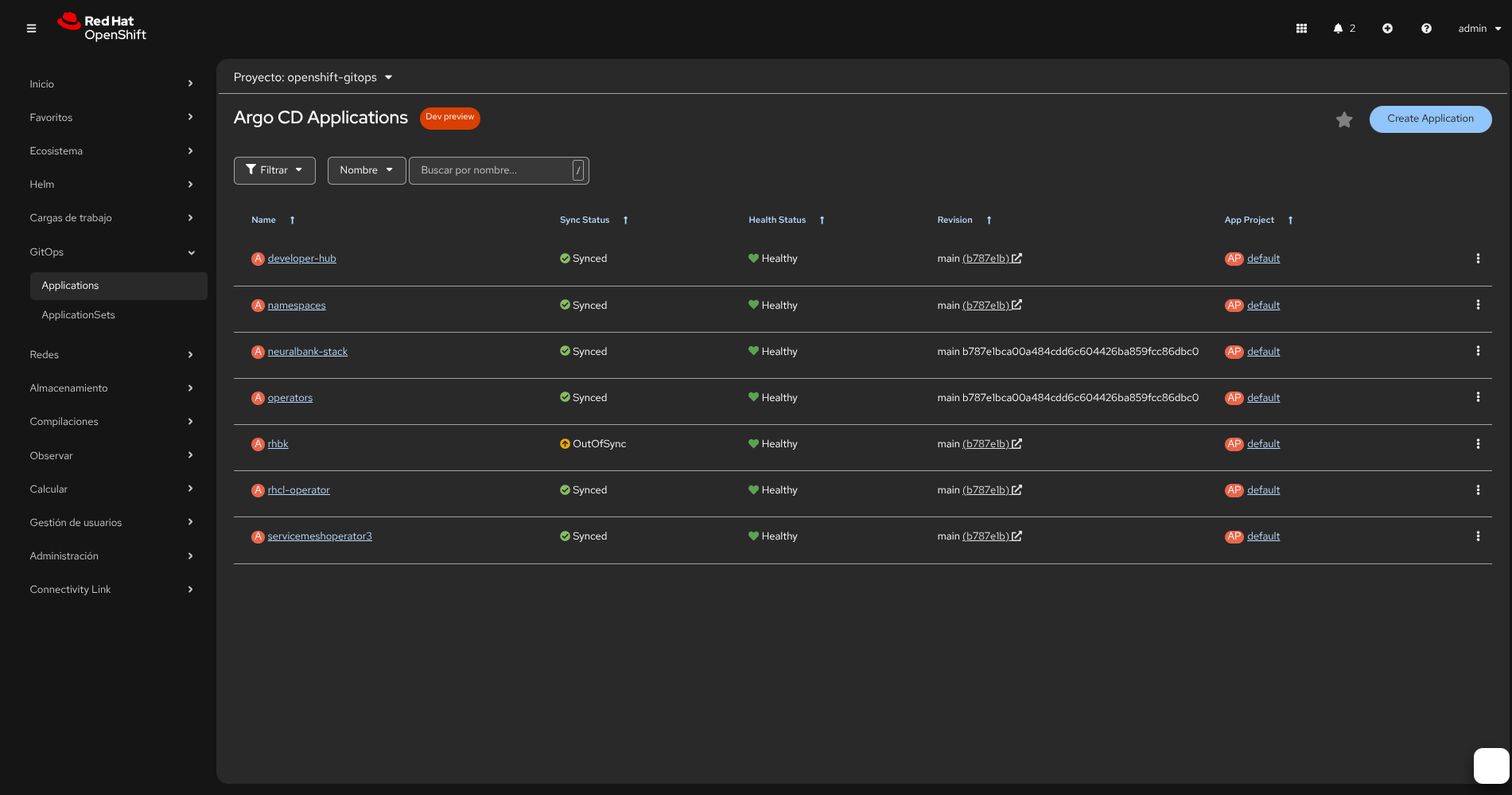The height and width of the screenshot is (795, 1512).
Task: Open the Nombre search type dropdown
Action: coord(366,170)
